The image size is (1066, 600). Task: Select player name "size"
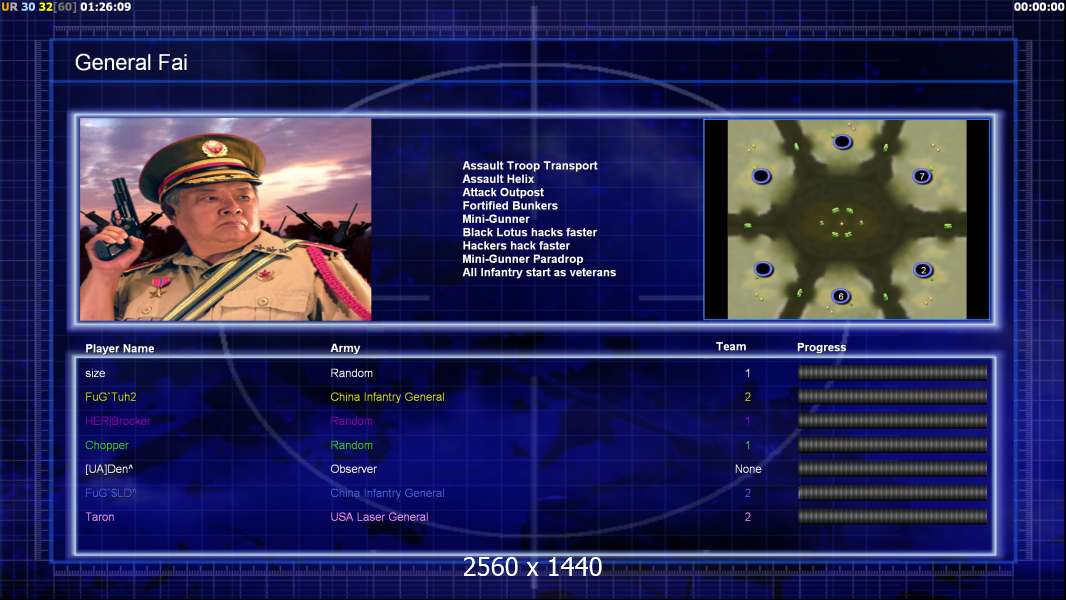(95, 373)
